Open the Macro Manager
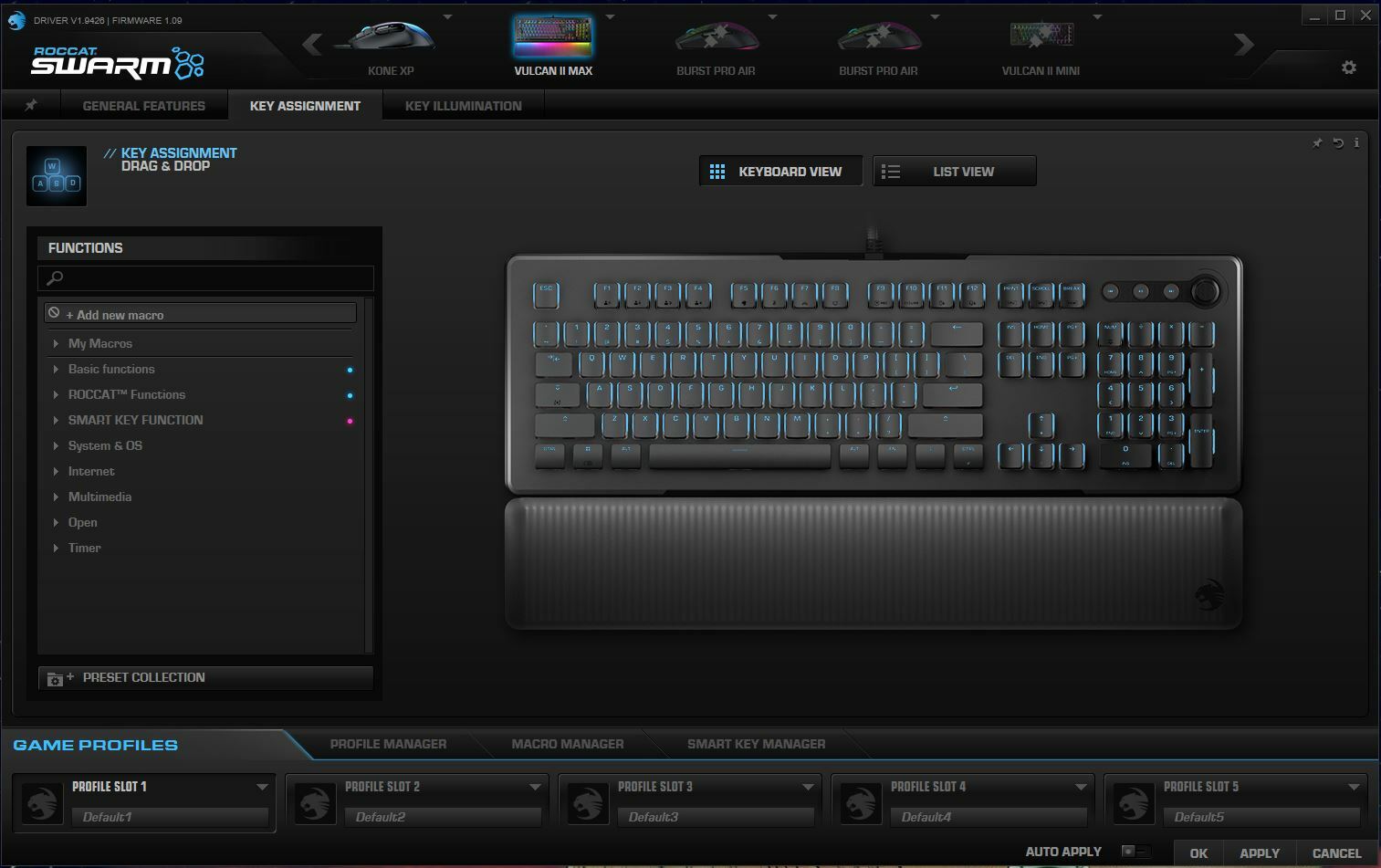Screen dimensions: 1381x868 coord(567,744)
